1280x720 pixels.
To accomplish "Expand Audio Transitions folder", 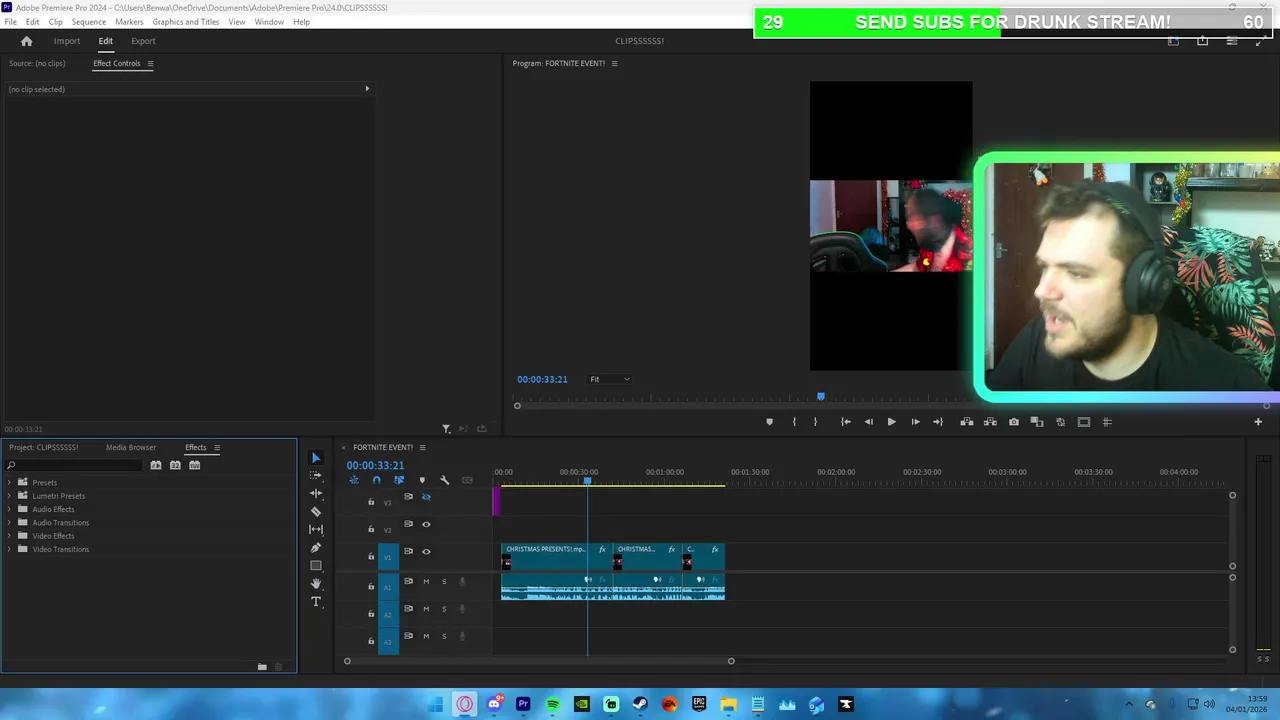I will coord(10,522).
